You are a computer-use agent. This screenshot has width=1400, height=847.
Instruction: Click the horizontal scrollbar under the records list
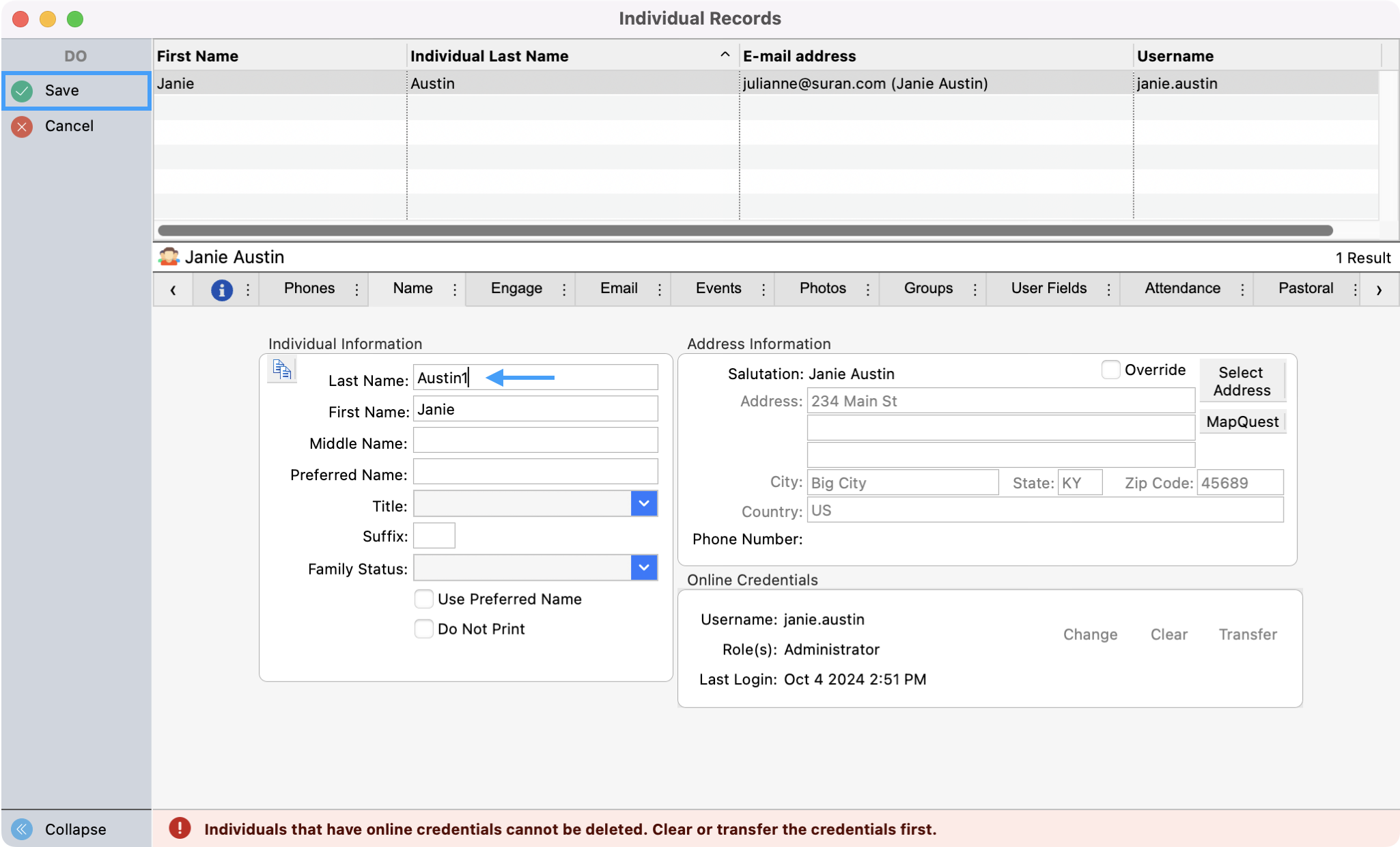[x=744, y=231]
